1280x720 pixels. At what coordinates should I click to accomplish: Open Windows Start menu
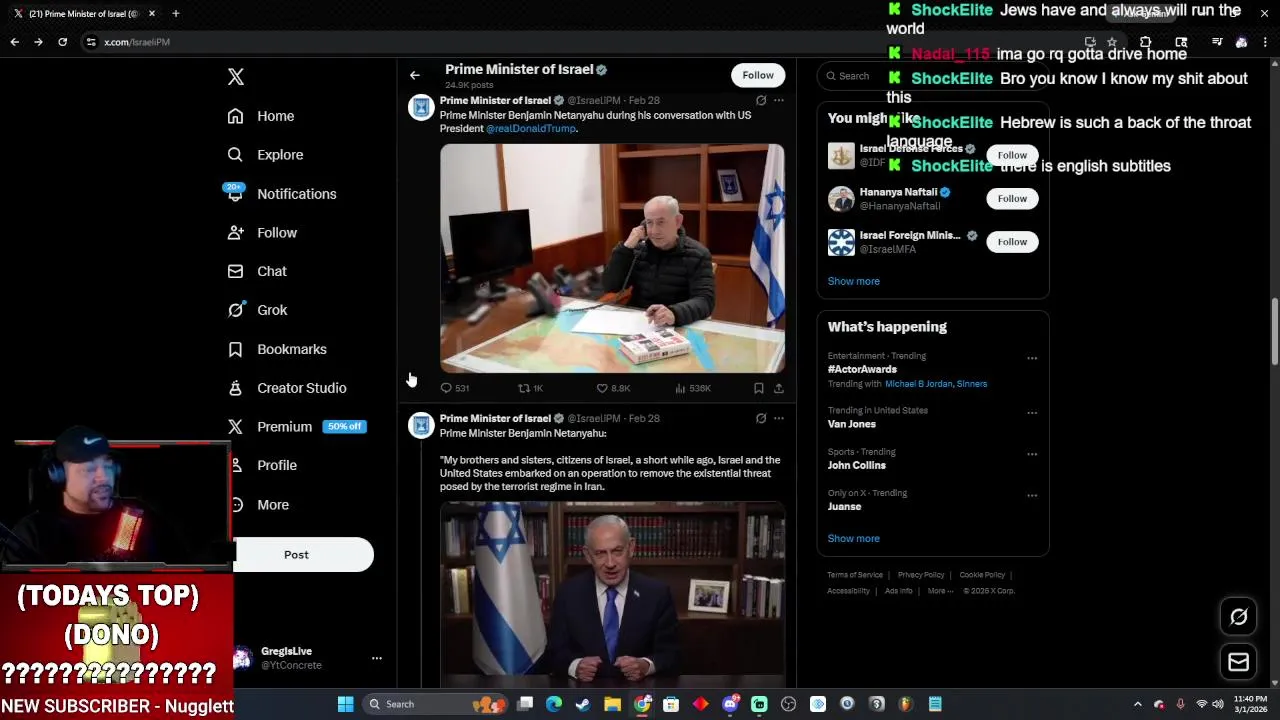pyautogui.click(x=345, y=704)
